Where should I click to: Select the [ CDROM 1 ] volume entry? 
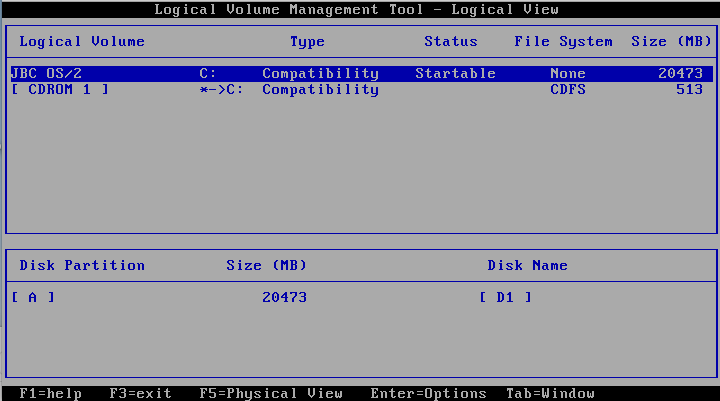point(60,90)
